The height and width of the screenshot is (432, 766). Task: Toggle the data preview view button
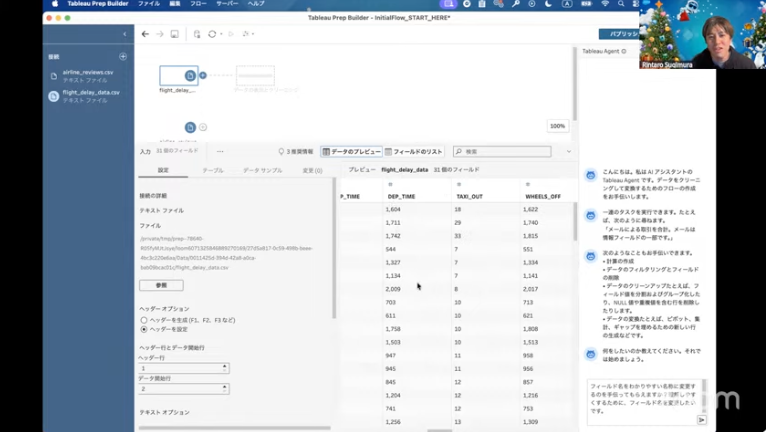click(351, 152)
